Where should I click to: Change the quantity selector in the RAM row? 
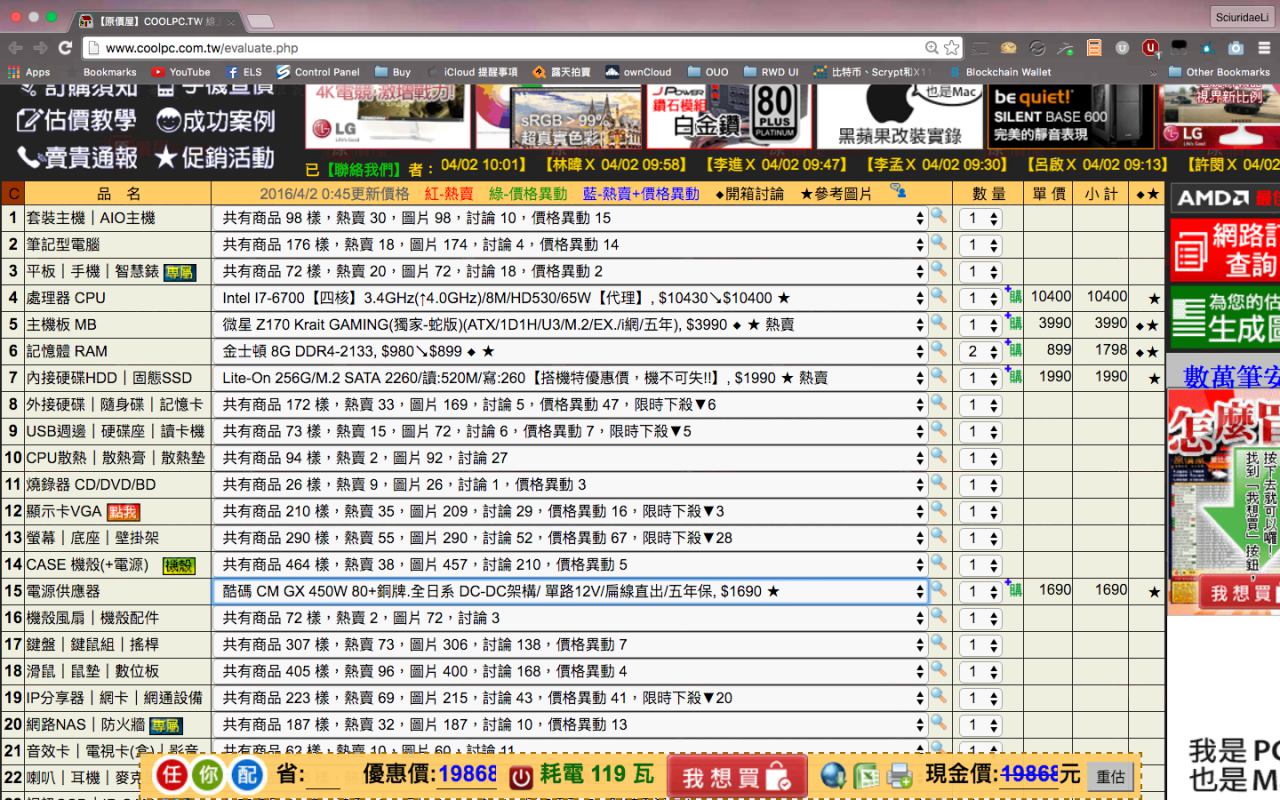[x=980, y=352]
